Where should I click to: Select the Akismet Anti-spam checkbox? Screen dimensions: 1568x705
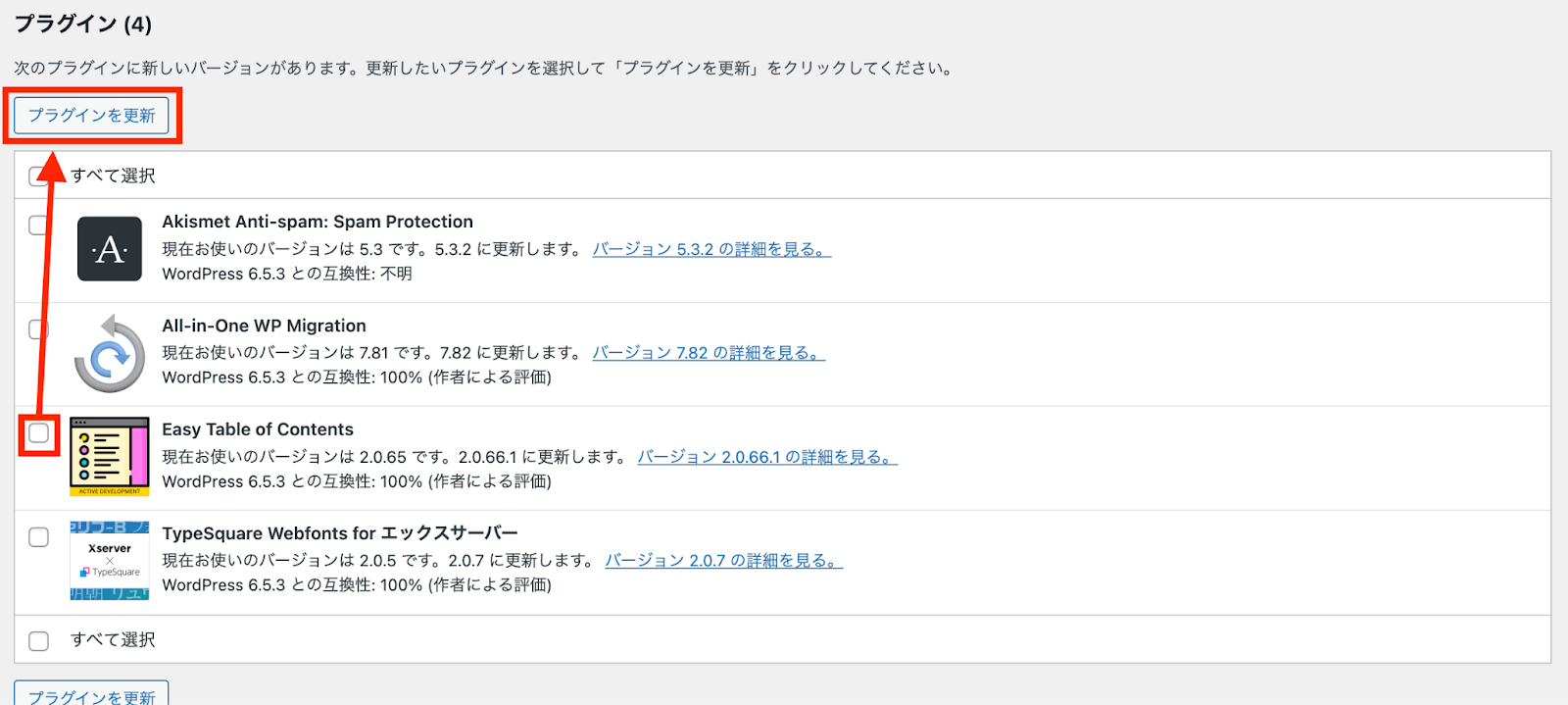(x=38, y=226)
